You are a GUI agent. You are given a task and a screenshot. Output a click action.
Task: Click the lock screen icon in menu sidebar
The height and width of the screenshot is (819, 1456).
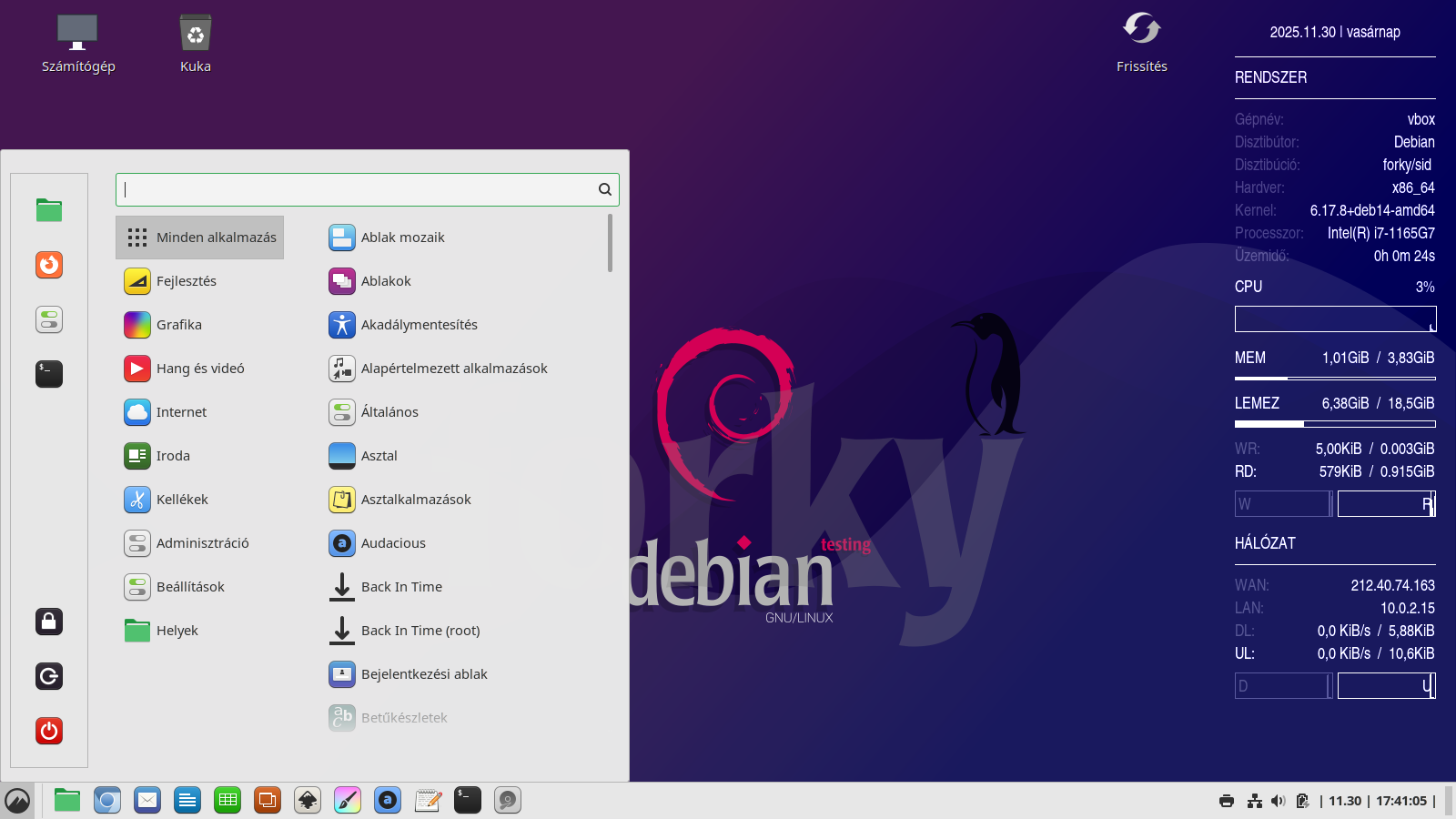pos(49,622)
